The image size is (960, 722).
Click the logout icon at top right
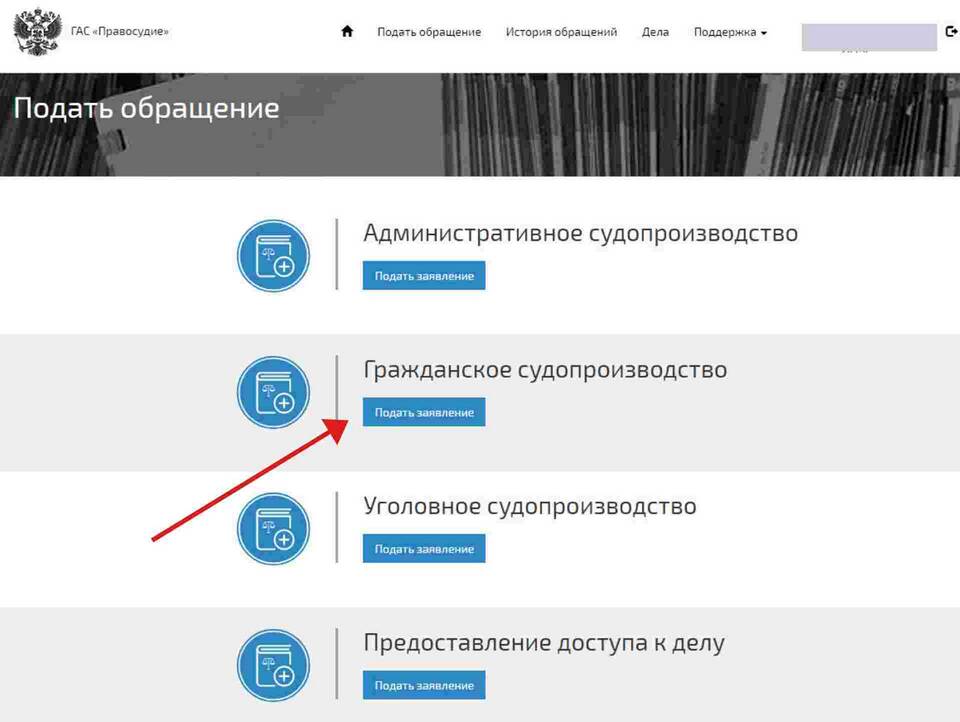click(x=951, y=31)
